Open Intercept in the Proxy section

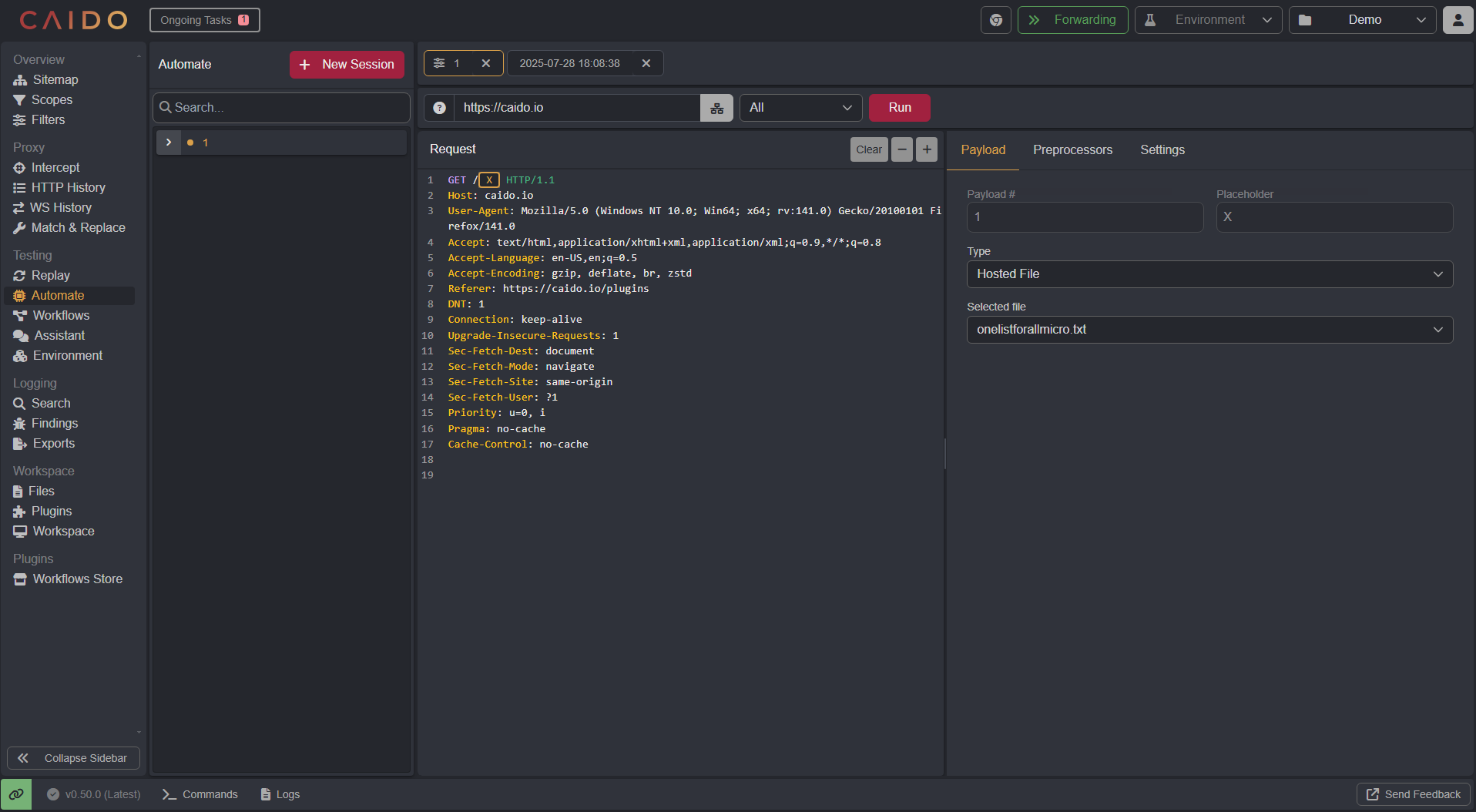[x=54, y=167]
